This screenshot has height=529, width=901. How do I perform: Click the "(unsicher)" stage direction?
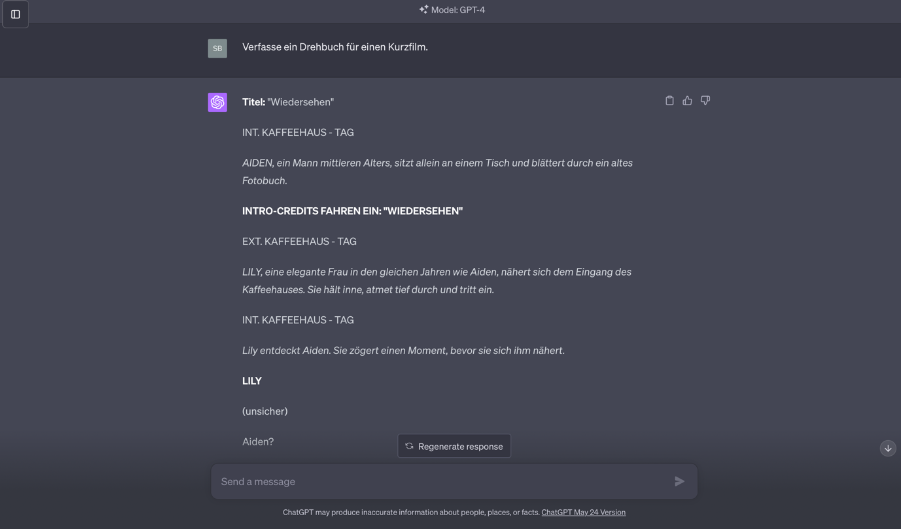(265, 411)
